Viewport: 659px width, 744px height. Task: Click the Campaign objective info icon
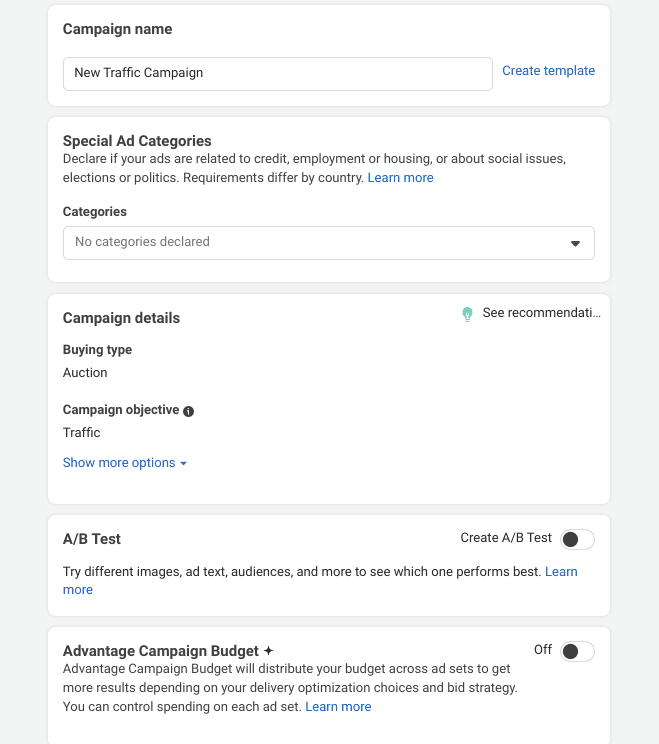(x=188, y=411)
